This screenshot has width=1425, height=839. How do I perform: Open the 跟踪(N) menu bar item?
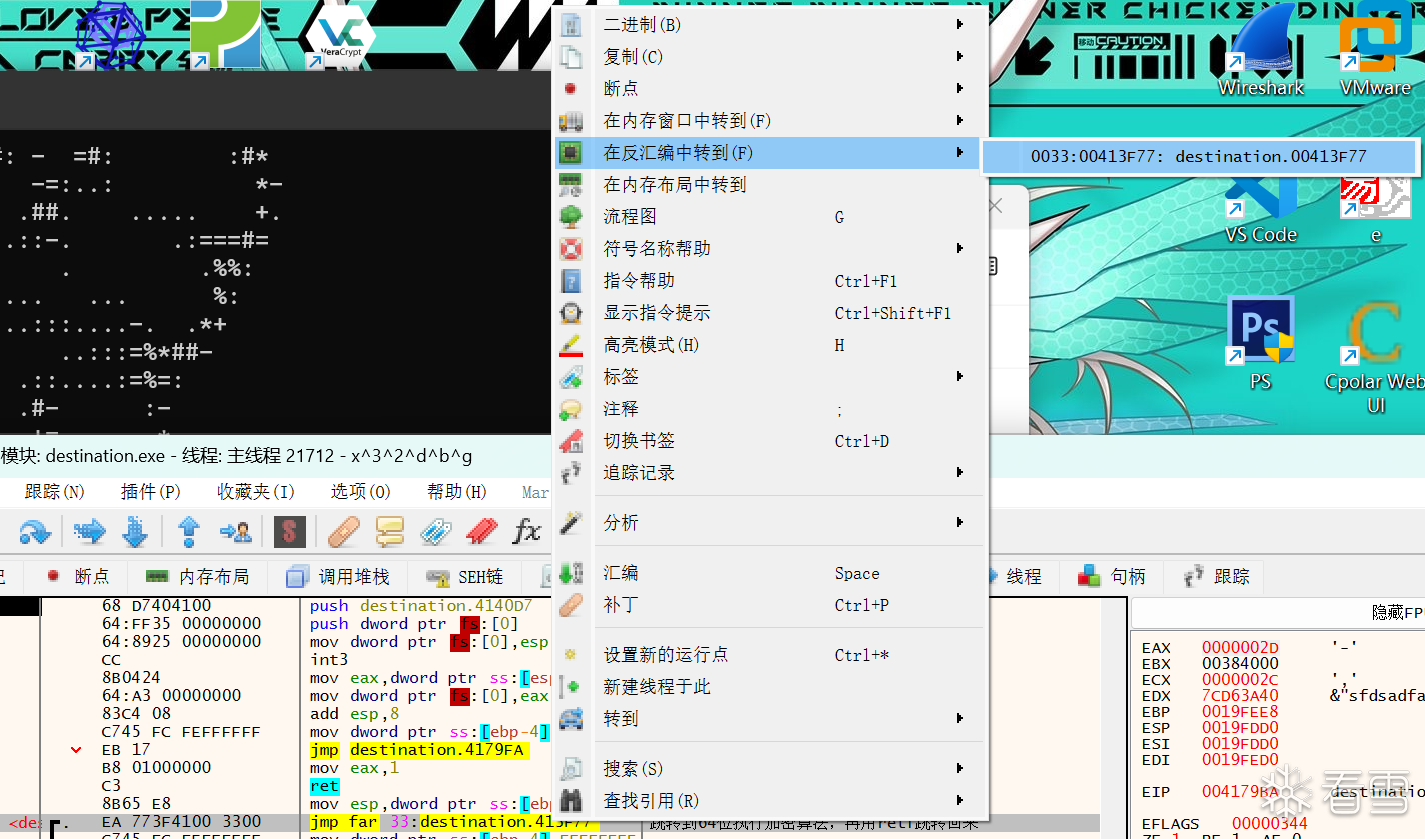[55, 492]
